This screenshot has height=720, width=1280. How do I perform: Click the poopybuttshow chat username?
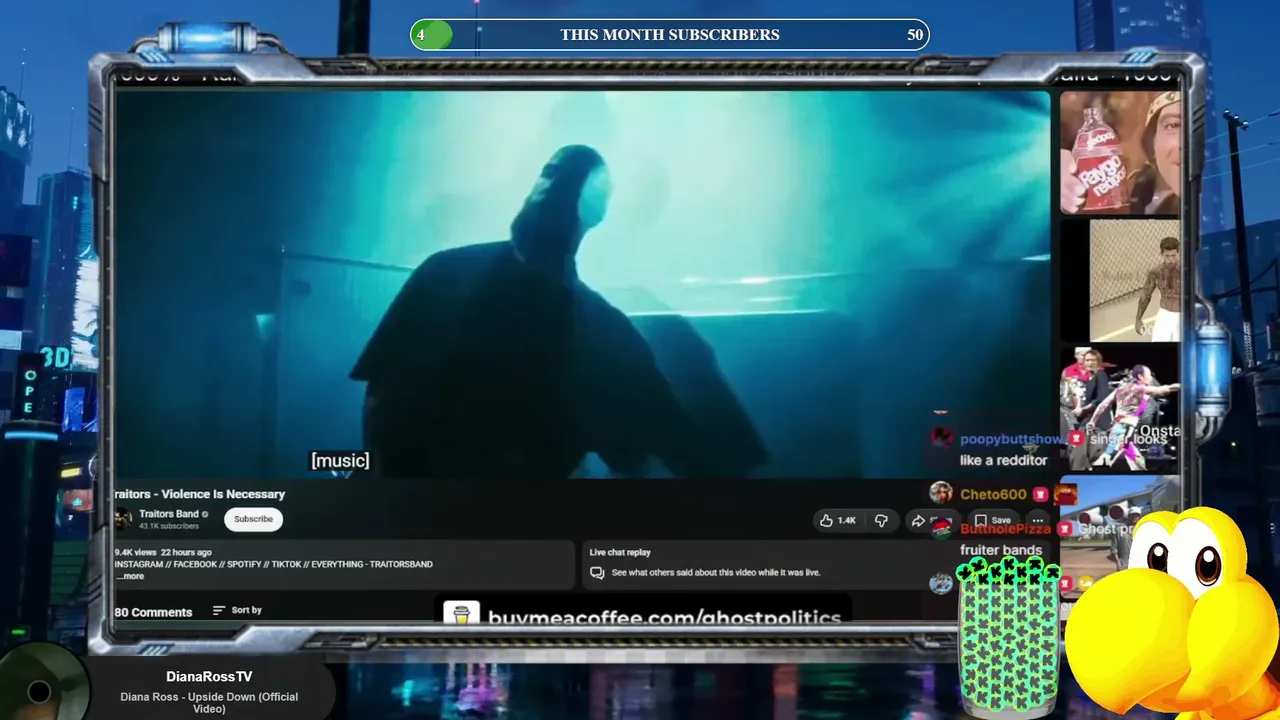click(1012, 439)
